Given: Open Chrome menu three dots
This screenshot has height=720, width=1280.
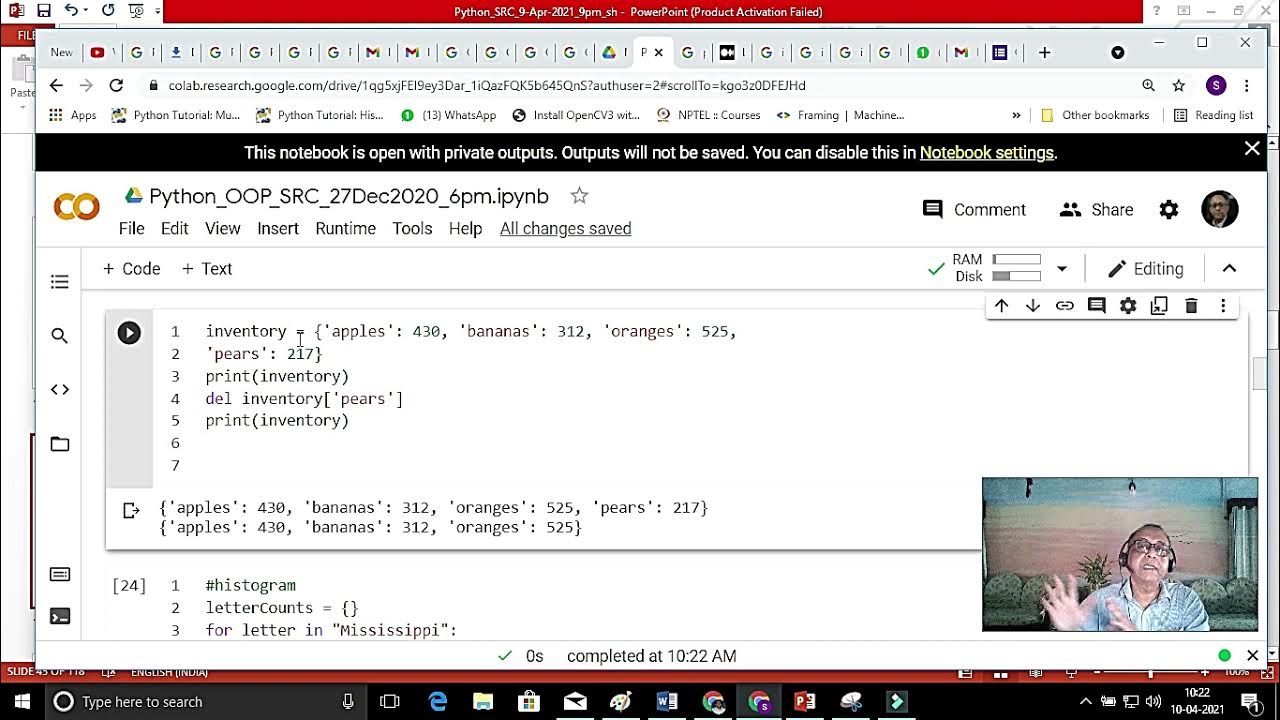Looking at the screenshot, I should point(1247,85).
